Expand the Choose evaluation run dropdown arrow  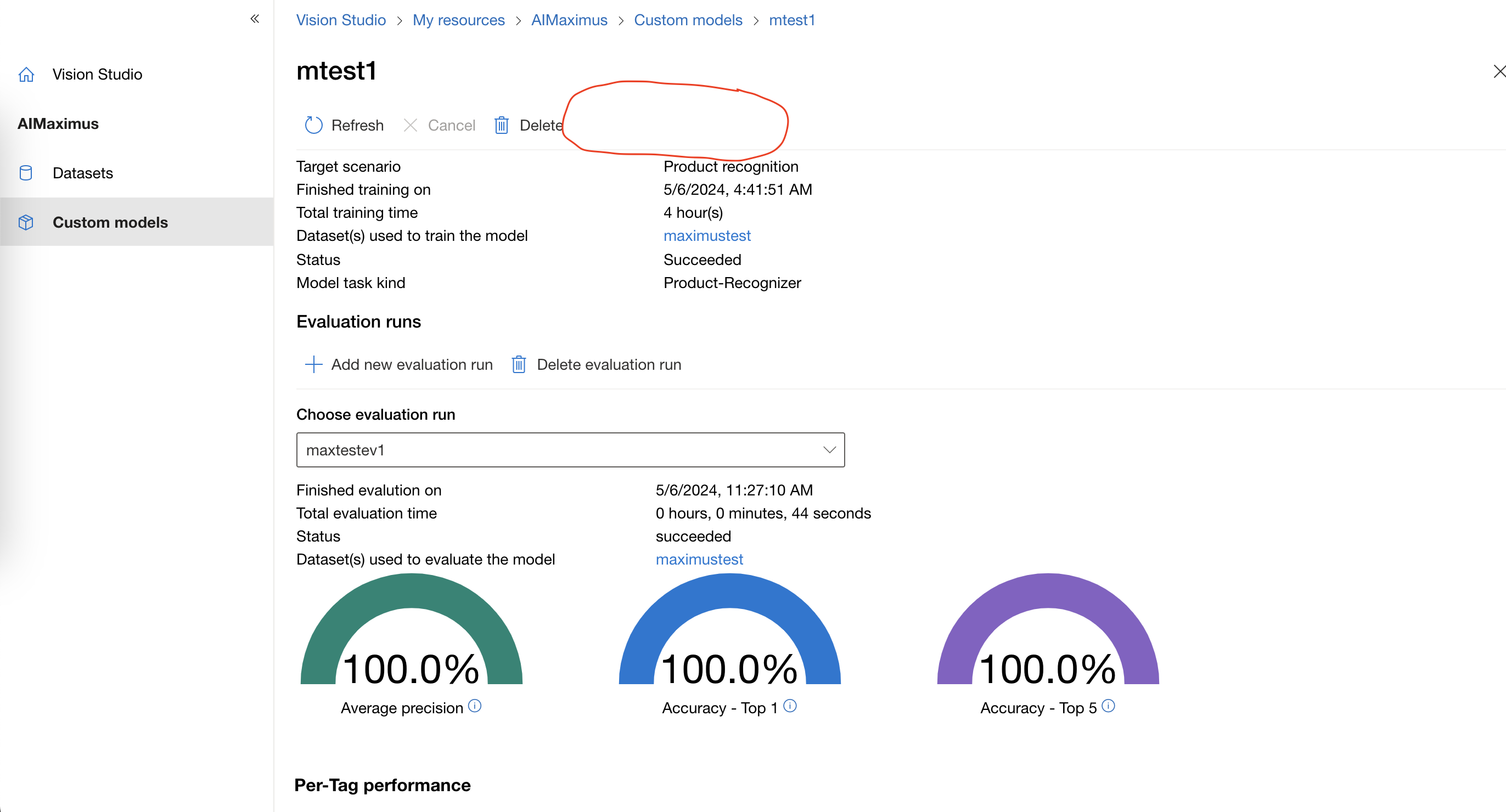coord(830,449)
